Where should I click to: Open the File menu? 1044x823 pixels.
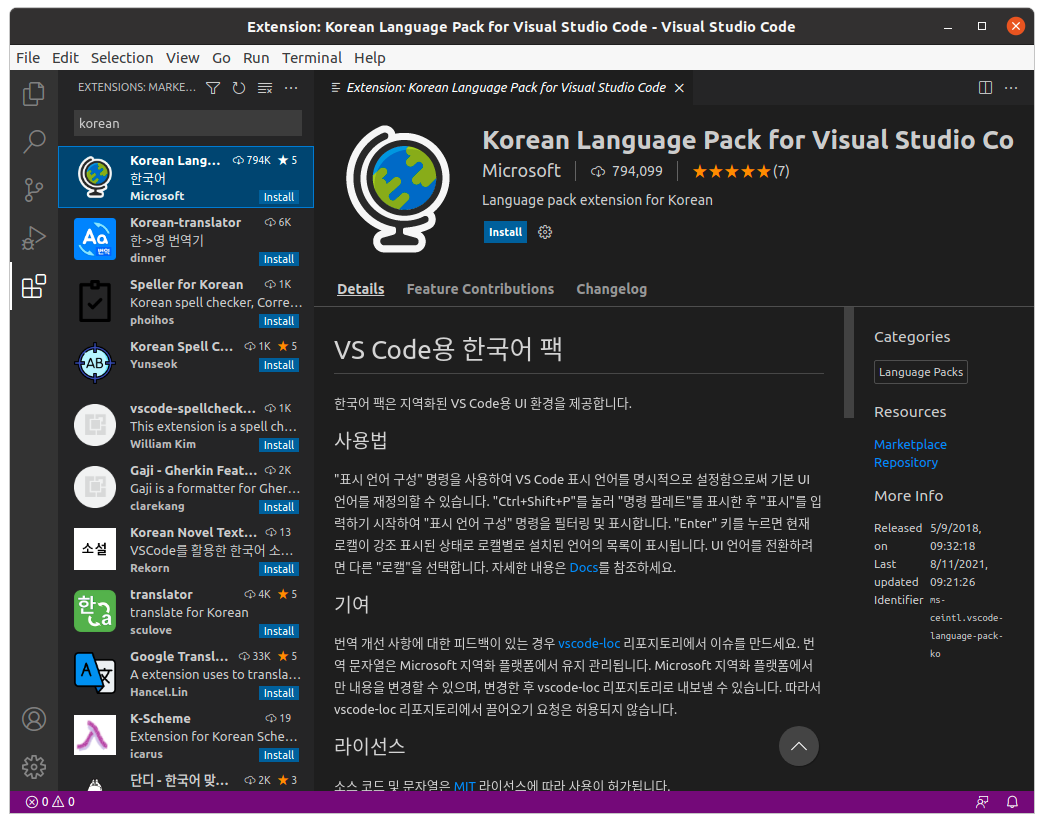tap(28, 58)
